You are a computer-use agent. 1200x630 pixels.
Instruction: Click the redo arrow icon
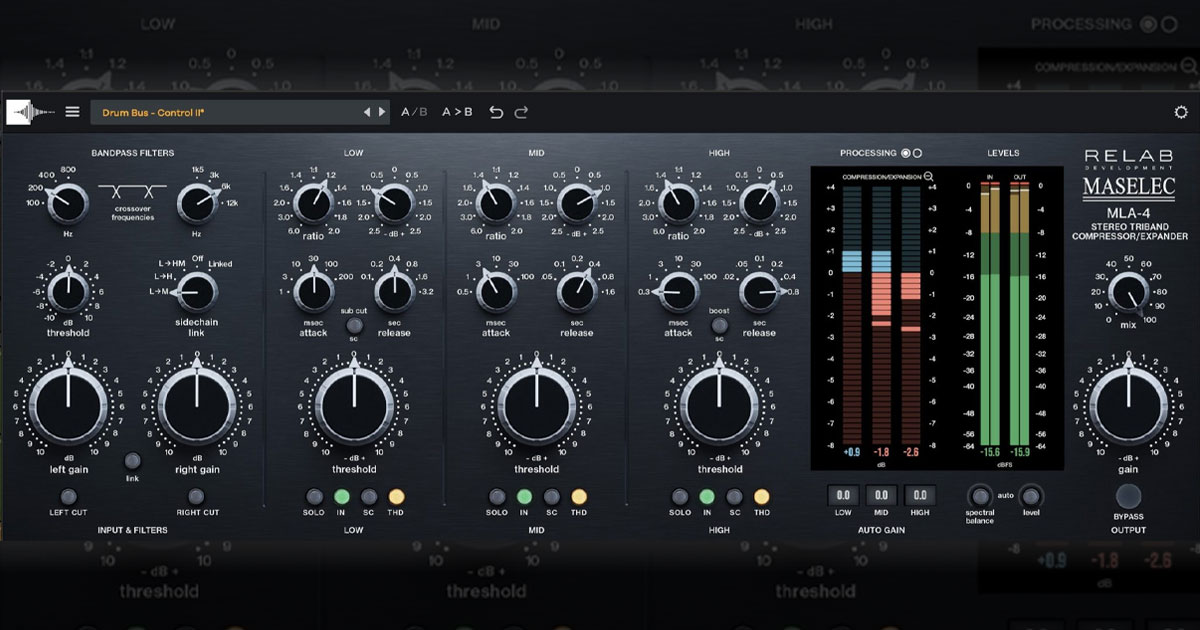521,112
